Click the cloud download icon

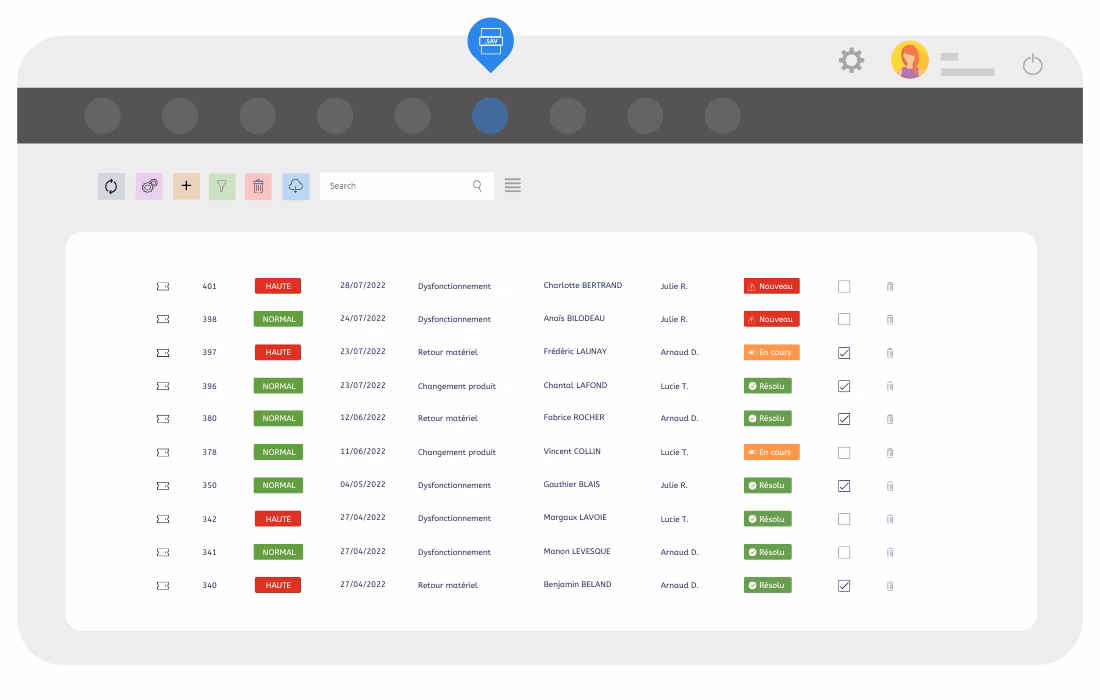[x=296, y=186]
